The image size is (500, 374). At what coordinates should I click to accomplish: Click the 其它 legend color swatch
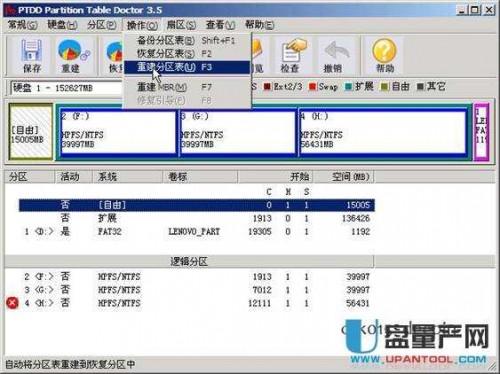tap(420, 87)
